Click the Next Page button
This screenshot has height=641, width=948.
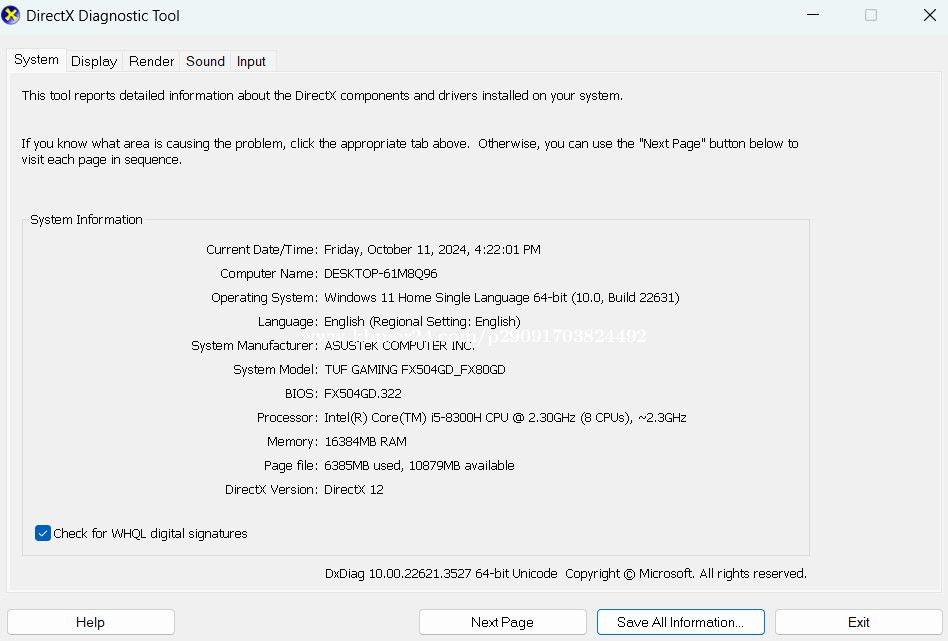pos(502,622)
